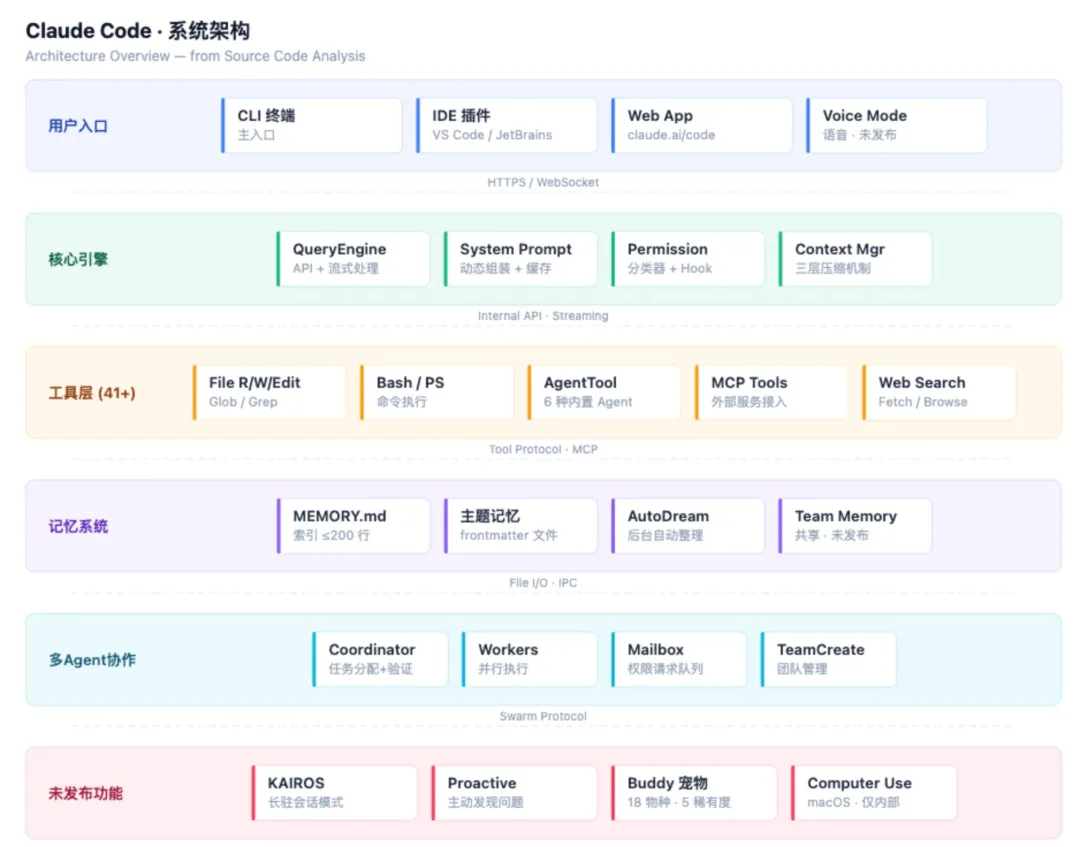Image resolution: width=1080 pixels, height=847 pixels.
Task: Select the QueryEngine card
Action: point(353,259)
